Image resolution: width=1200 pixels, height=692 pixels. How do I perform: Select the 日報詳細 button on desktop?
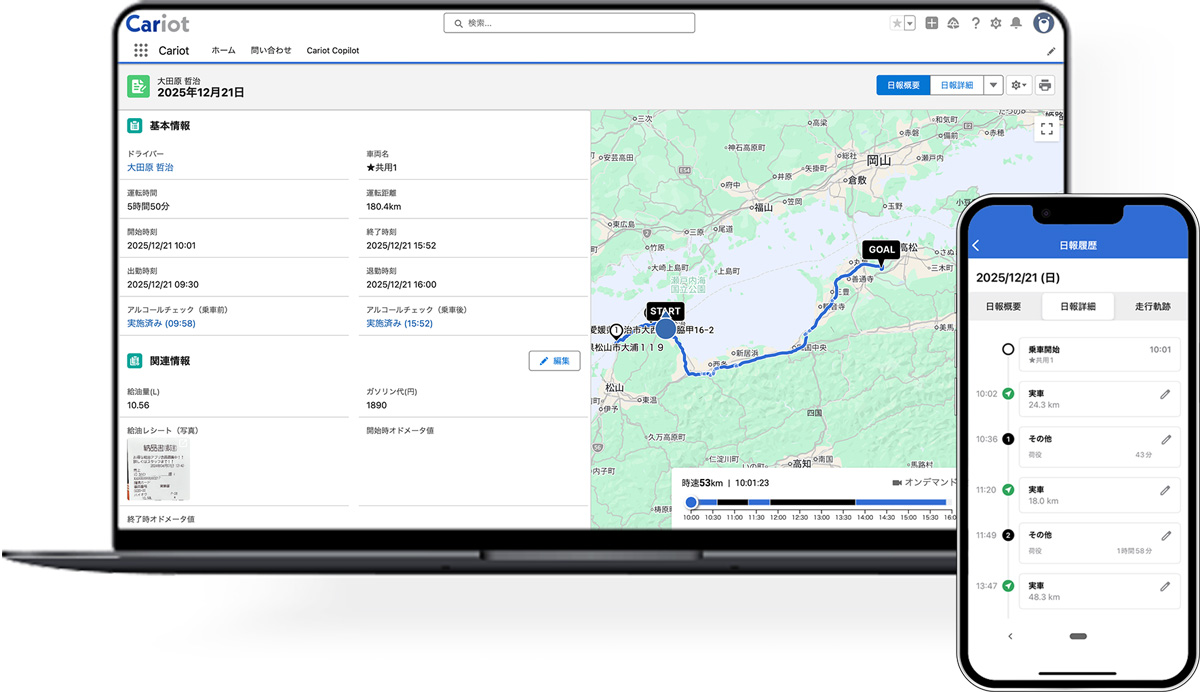click(x=957, y=85)
